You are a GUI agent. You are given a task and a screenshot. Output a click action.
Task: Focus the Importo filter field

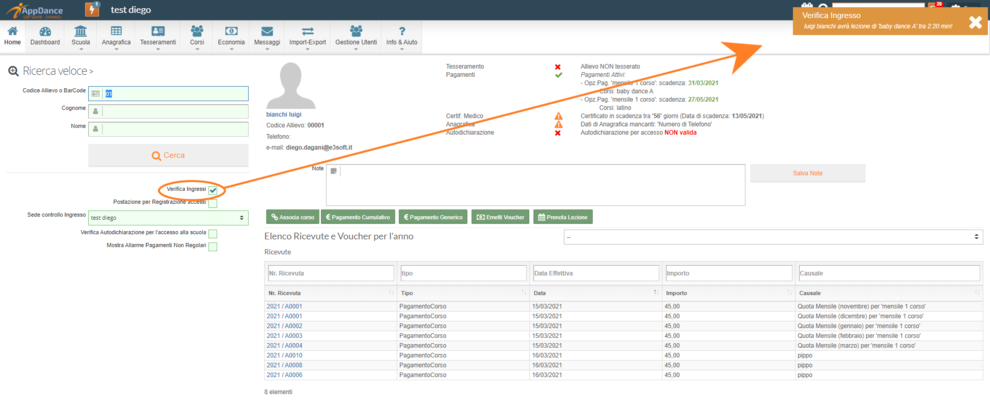729,273
